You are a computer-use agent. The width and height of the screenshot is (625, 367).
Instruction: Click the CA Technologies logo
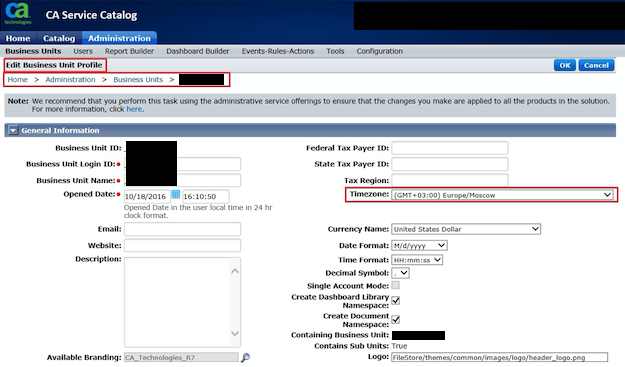18,14
